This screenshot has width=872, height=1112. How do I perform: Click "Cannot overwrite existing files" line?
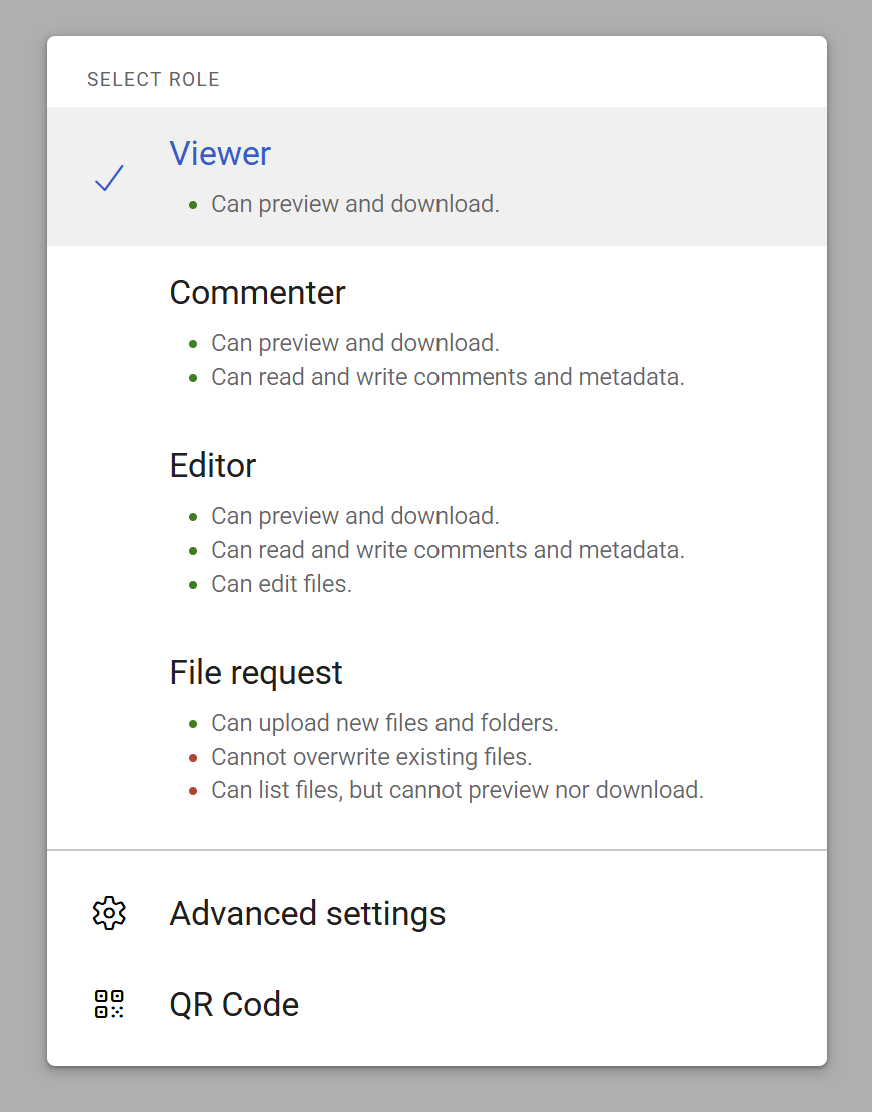tap(371, 756)
